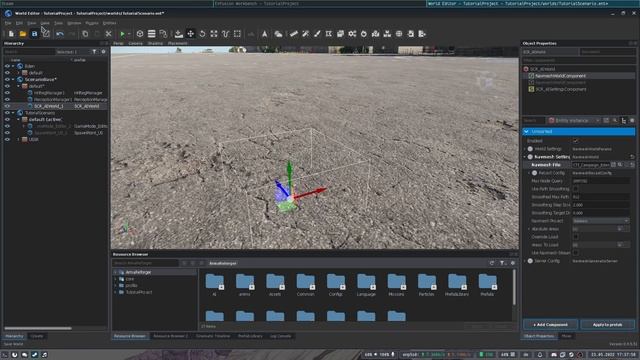This screenshot has height=360, width=640.
Task: Create a new world with the New file icon
Action: point(11,34)
